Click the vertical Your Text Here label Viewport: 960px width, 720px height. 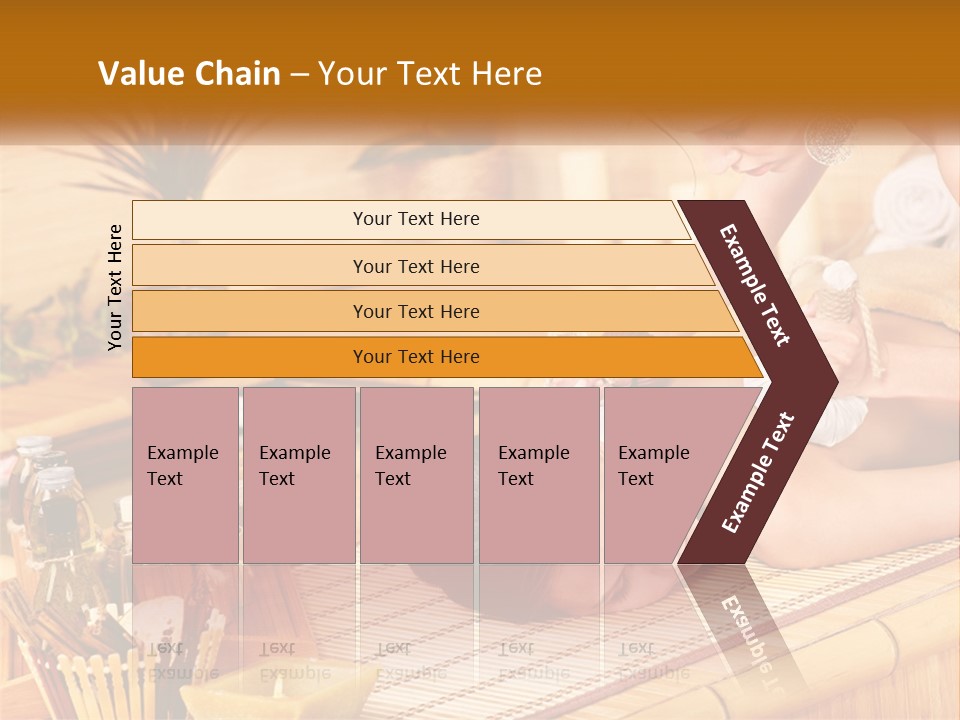point(115,287)
